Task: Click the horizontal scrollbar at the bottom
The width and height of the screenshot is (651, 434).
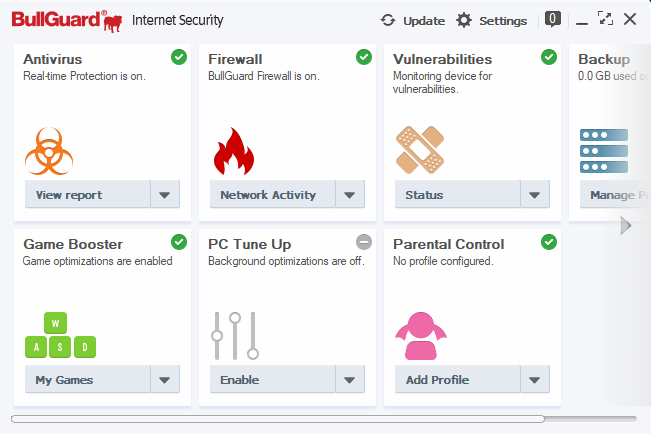Action: tap(278, 419)
